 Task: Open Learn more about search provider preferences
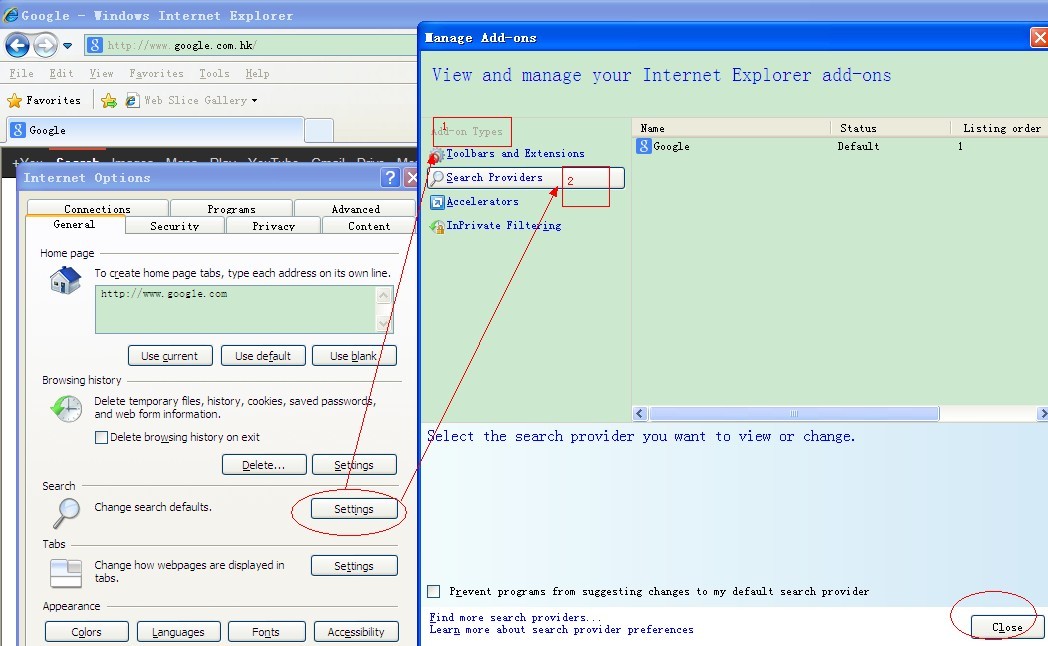(561, 629)
